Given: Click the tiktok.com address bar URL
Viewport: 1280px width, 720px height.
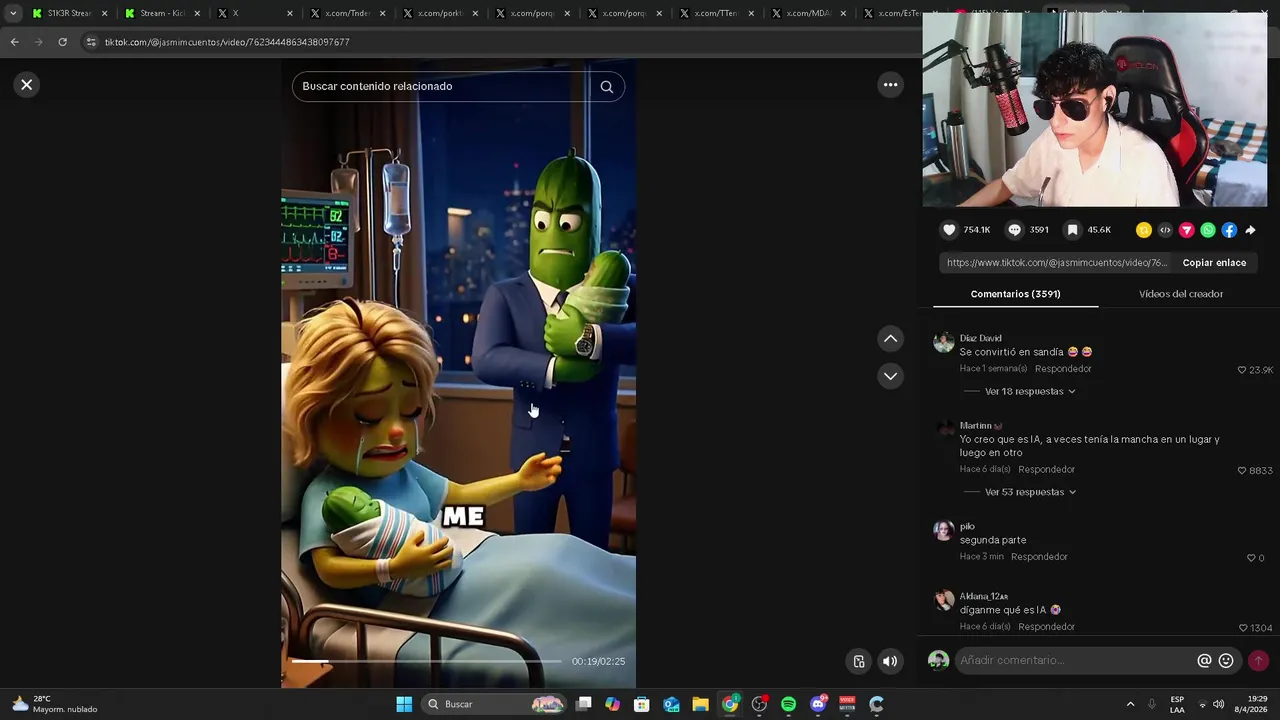Looking at the screenshot, I should coord(227,42).
